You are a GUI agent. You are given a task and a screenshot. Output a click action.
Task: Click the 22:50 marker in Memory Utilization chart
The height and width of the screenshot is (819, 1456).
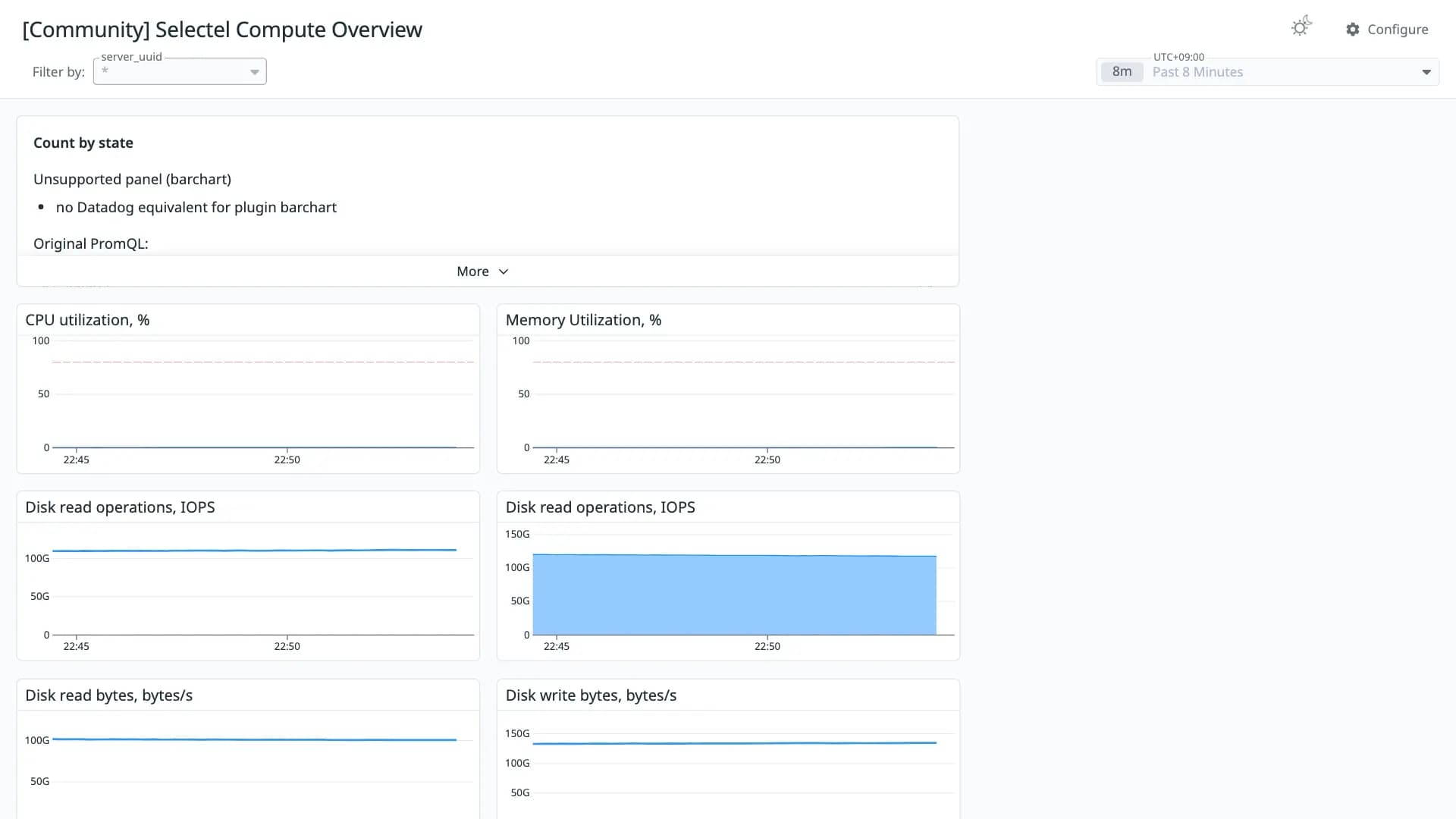pos(767,460)
